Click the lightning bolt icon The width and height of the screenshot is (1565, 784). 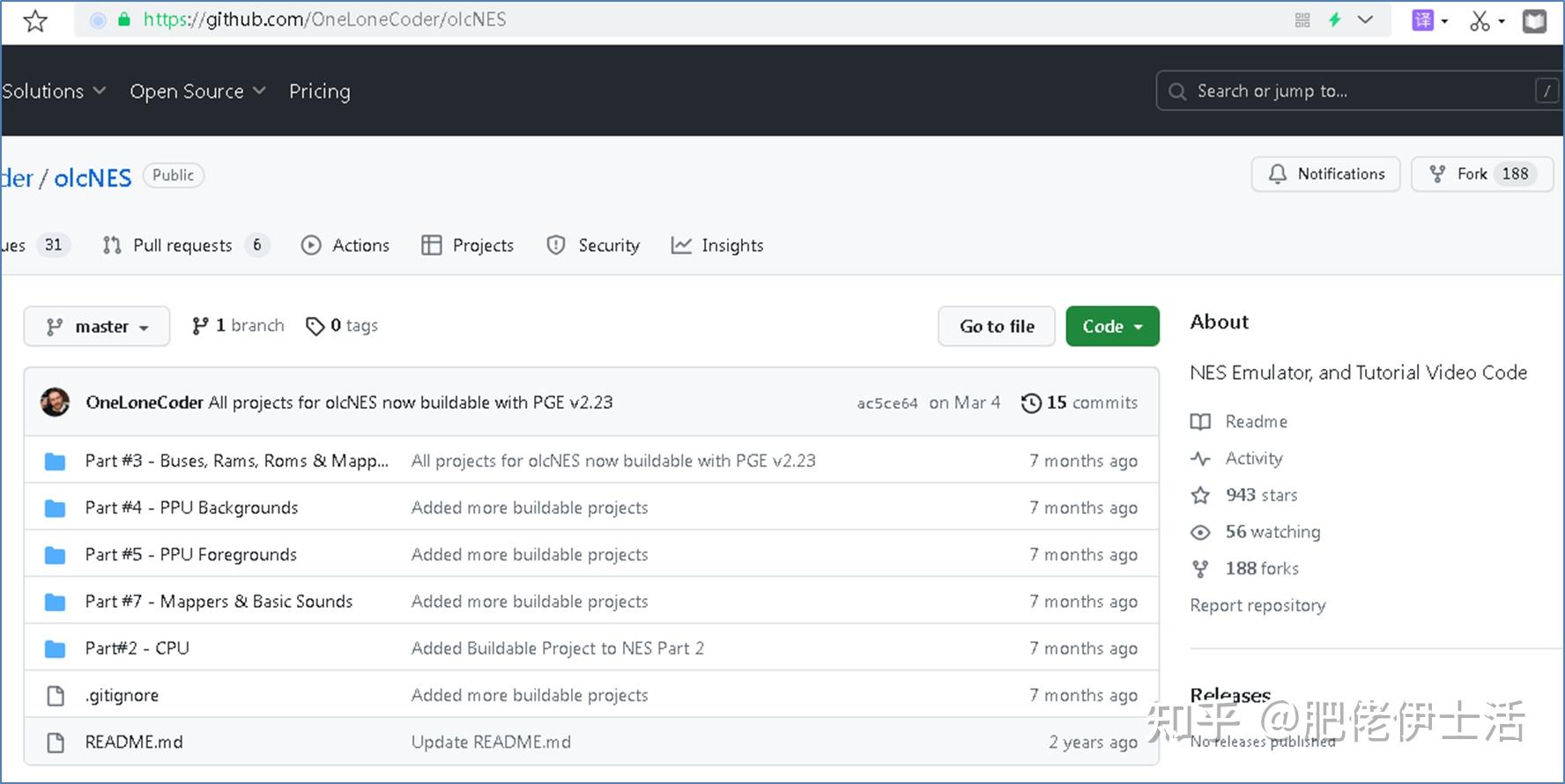coord(1335,20)
